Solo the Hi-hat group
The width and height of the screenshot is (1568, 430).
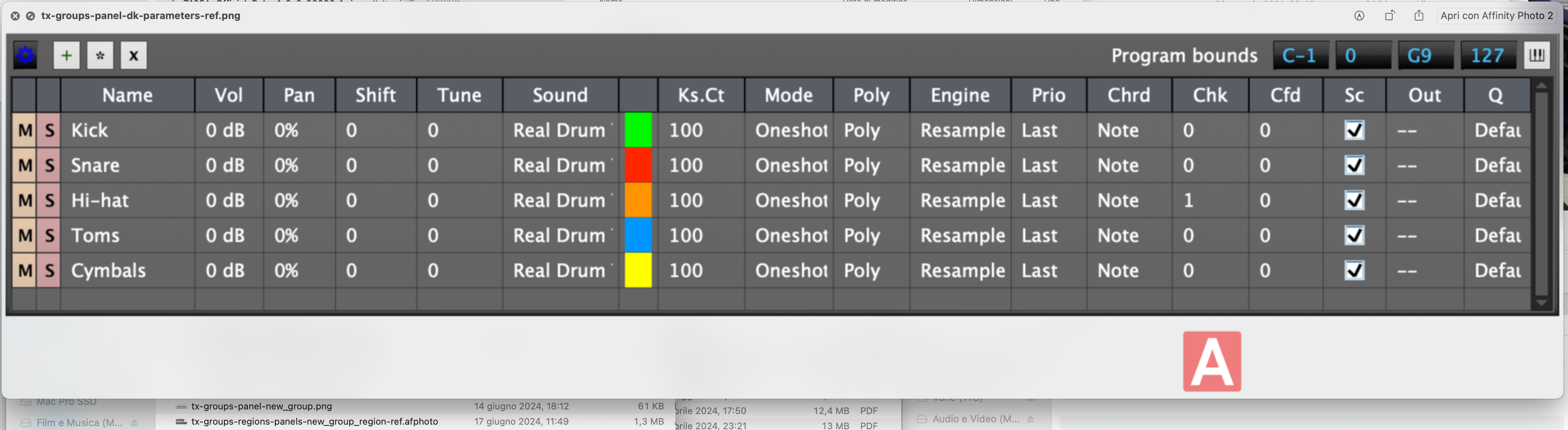click(x=49, y=201)
